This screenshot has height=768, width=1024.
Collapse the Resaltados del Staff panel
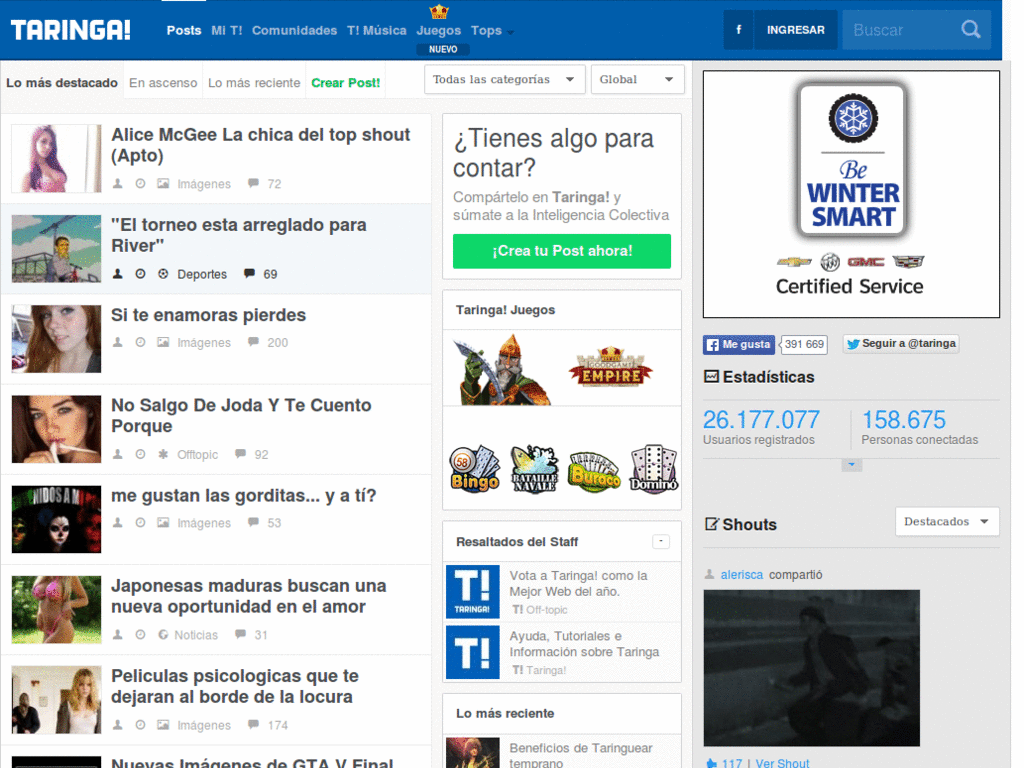click(661, 541)
